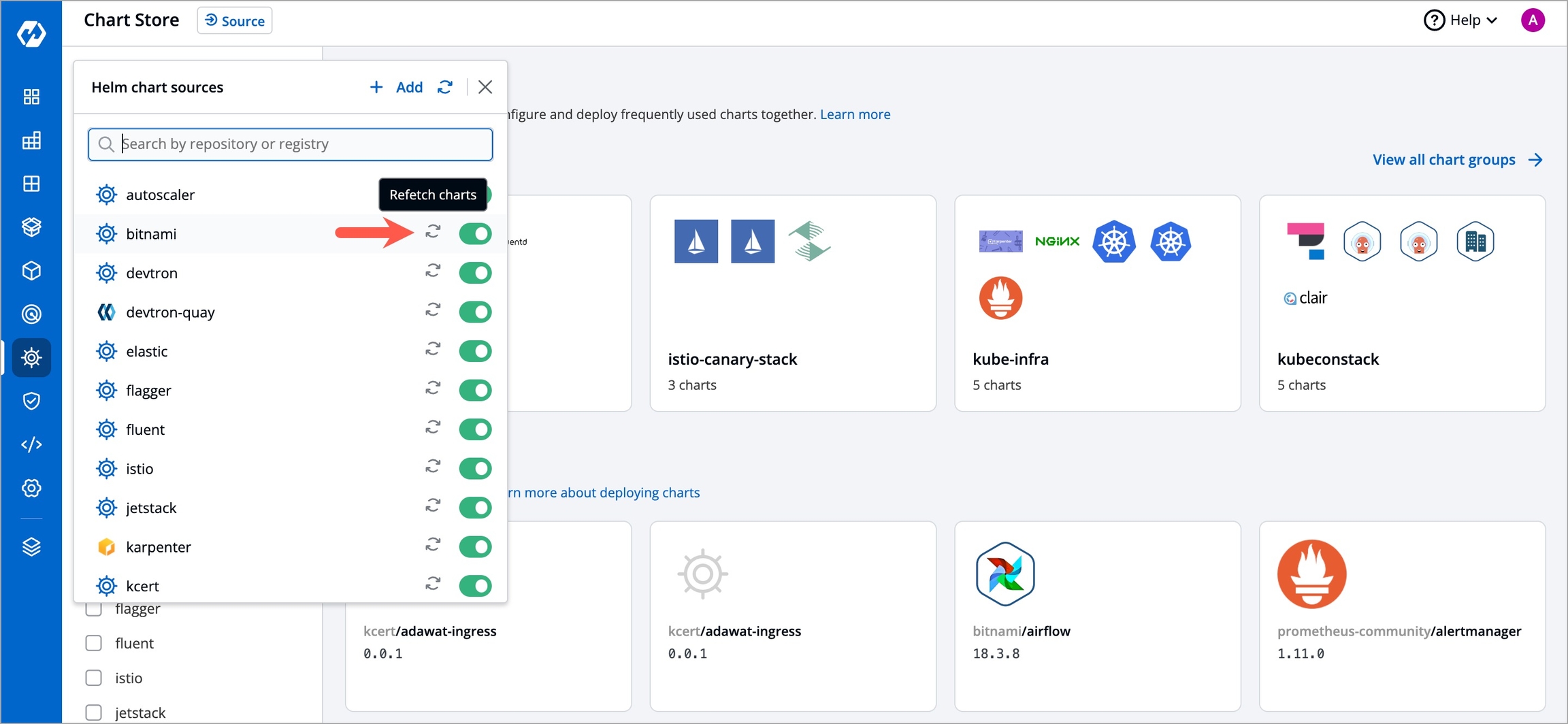This screenshot has width=1568, height=724.
Task: Disable the bitnami chart source toggle
Action: pyautogui.click(x=475, y=233)
